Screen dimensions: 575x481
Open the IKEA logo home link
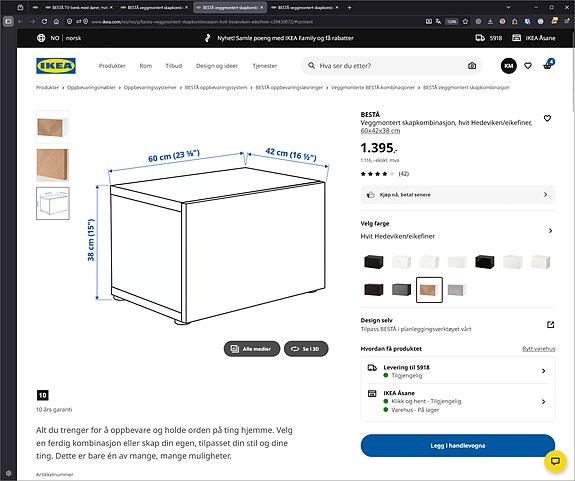tap(56, 66)
